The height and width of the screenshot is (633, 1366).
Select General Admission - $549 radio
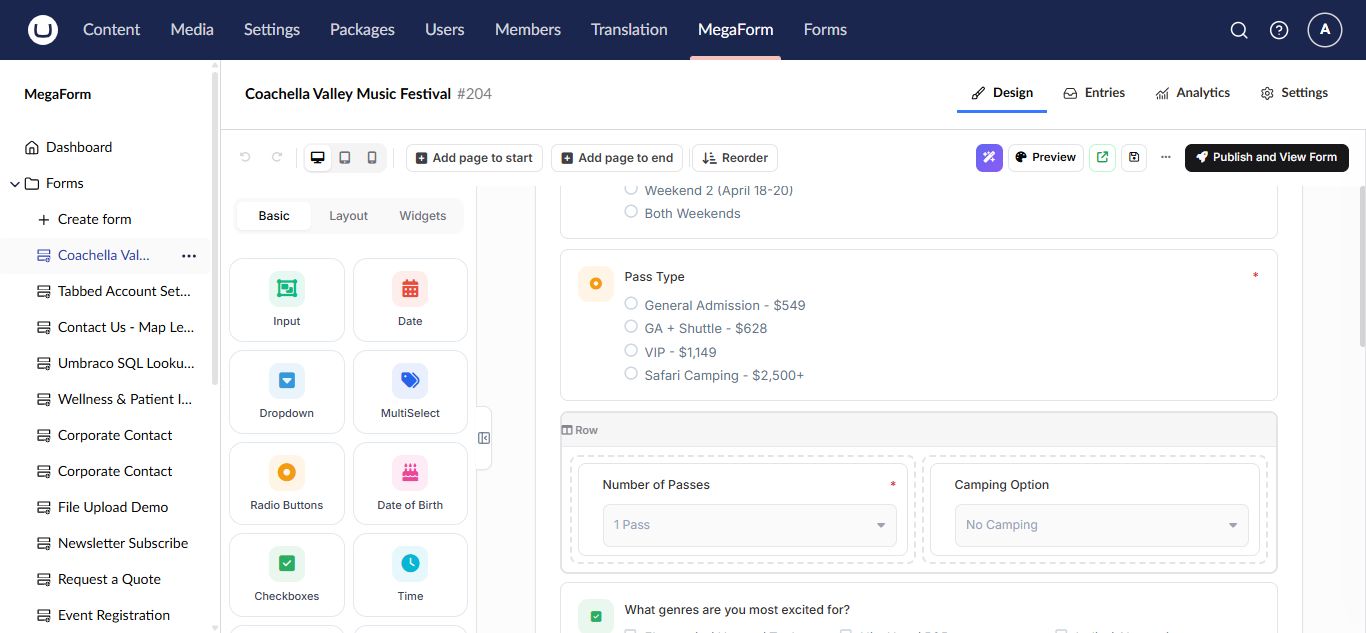(x=631, y=304)
